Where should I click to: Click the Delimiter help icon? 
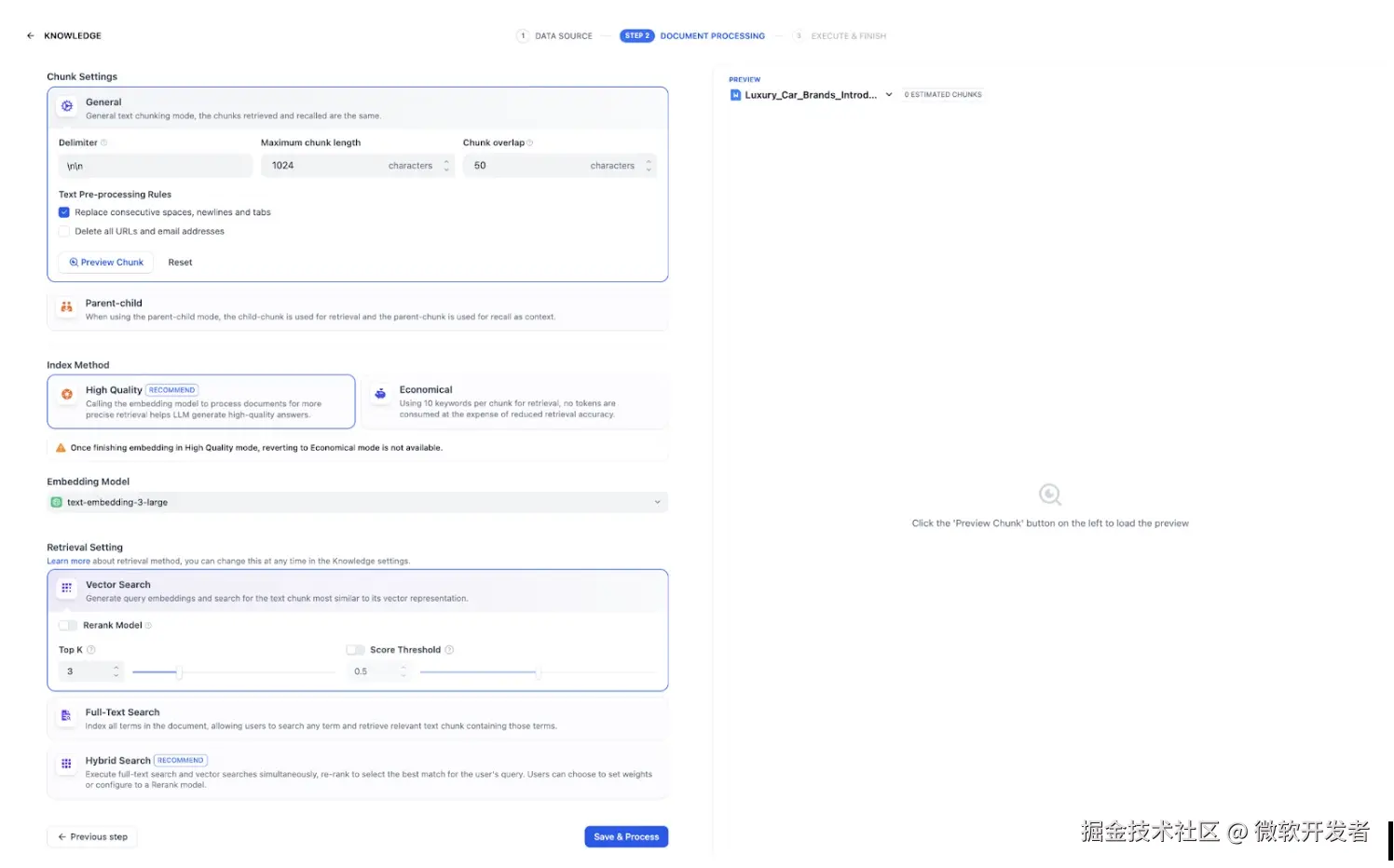coord(104,142)
